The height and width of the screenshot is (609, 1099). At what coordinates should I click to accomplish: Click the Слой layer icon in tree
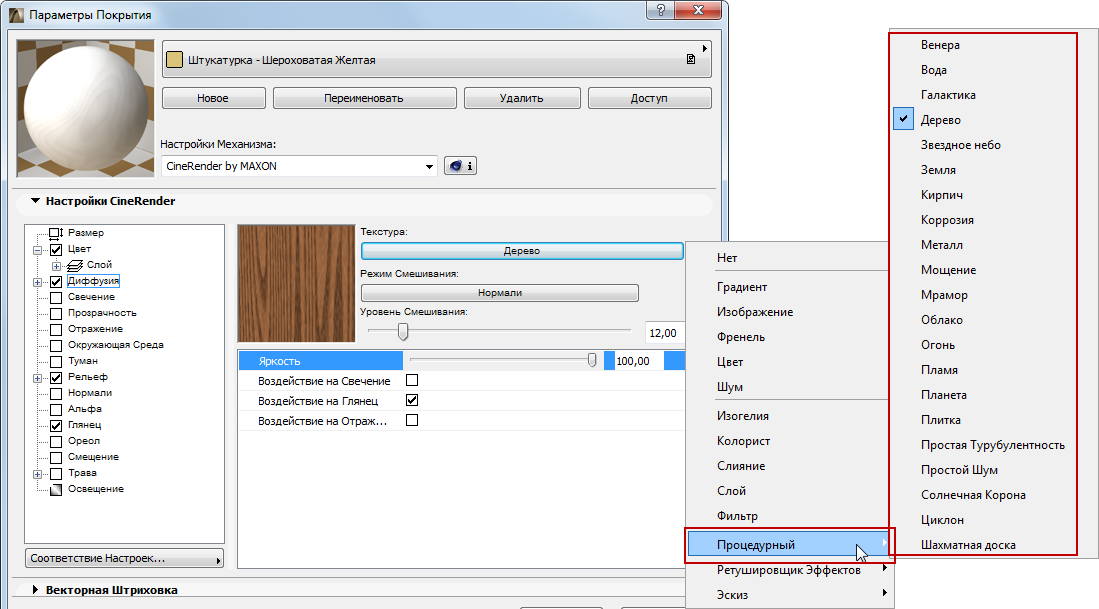click(74, 266)
